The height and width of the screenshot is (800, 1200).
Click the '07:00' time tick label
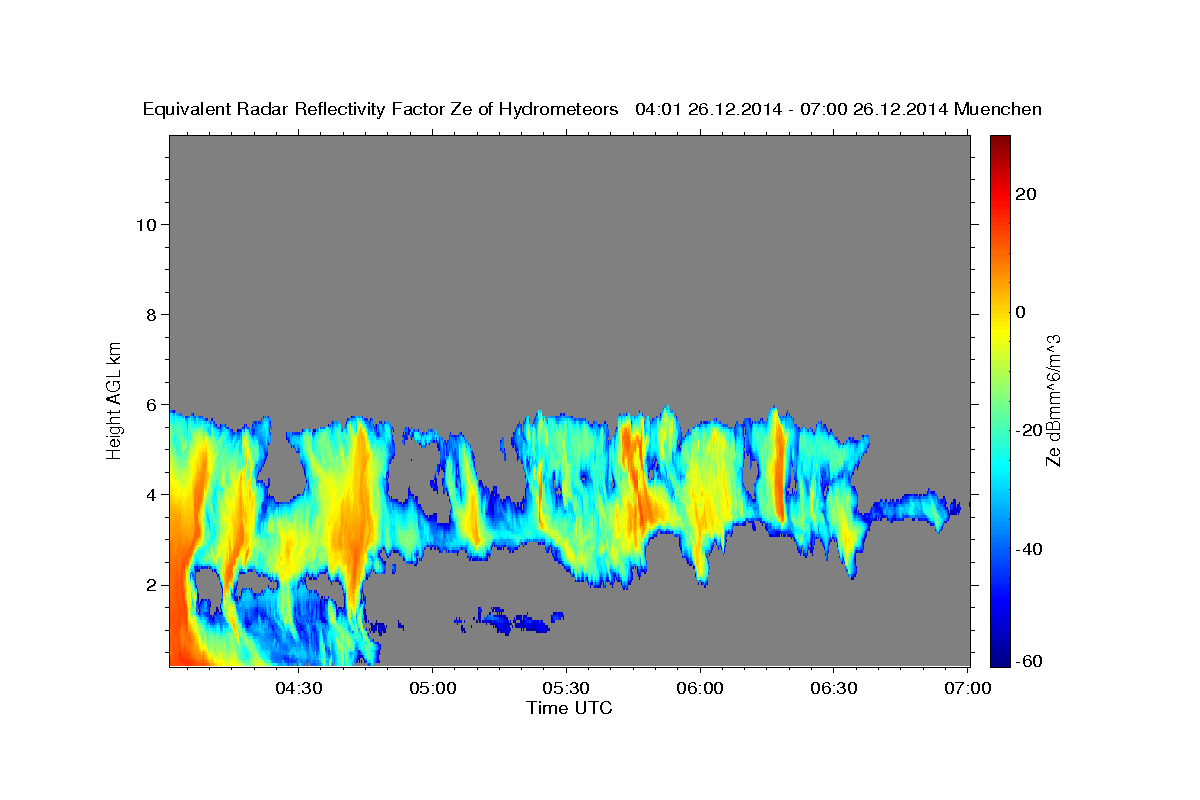pos(968,688)
